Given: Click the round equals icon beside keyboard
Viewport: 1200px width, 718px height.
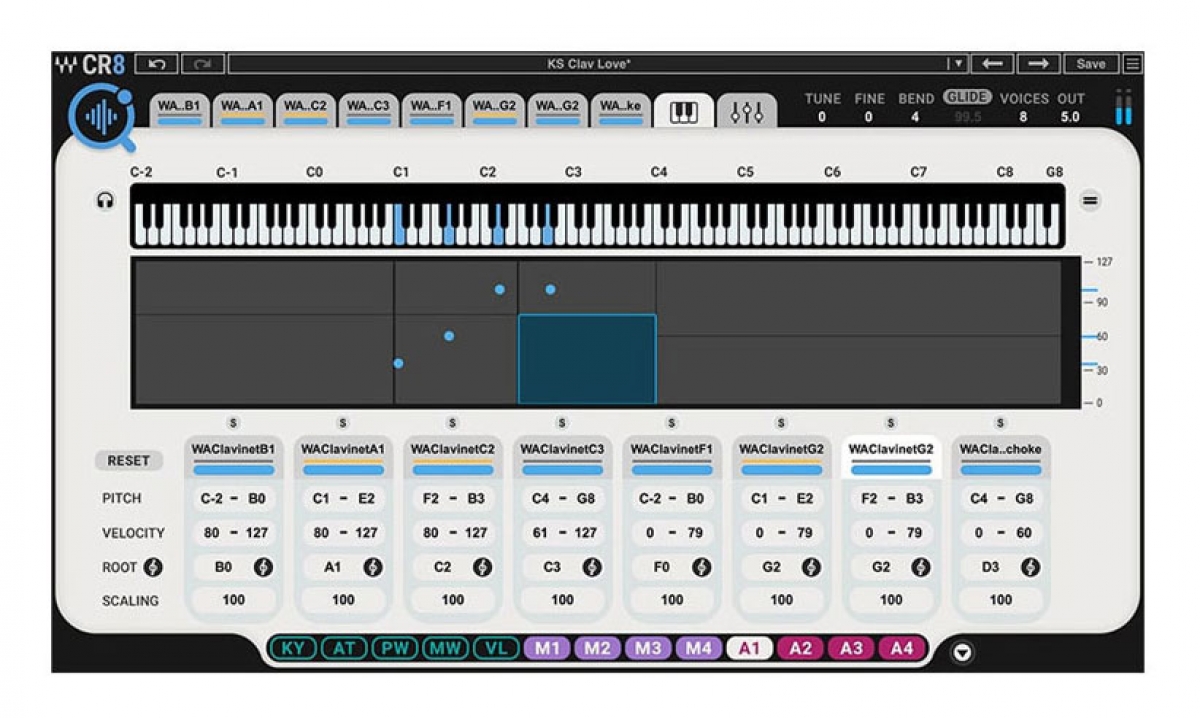Looking at the screenshot, I should [x=1090, y=201].
